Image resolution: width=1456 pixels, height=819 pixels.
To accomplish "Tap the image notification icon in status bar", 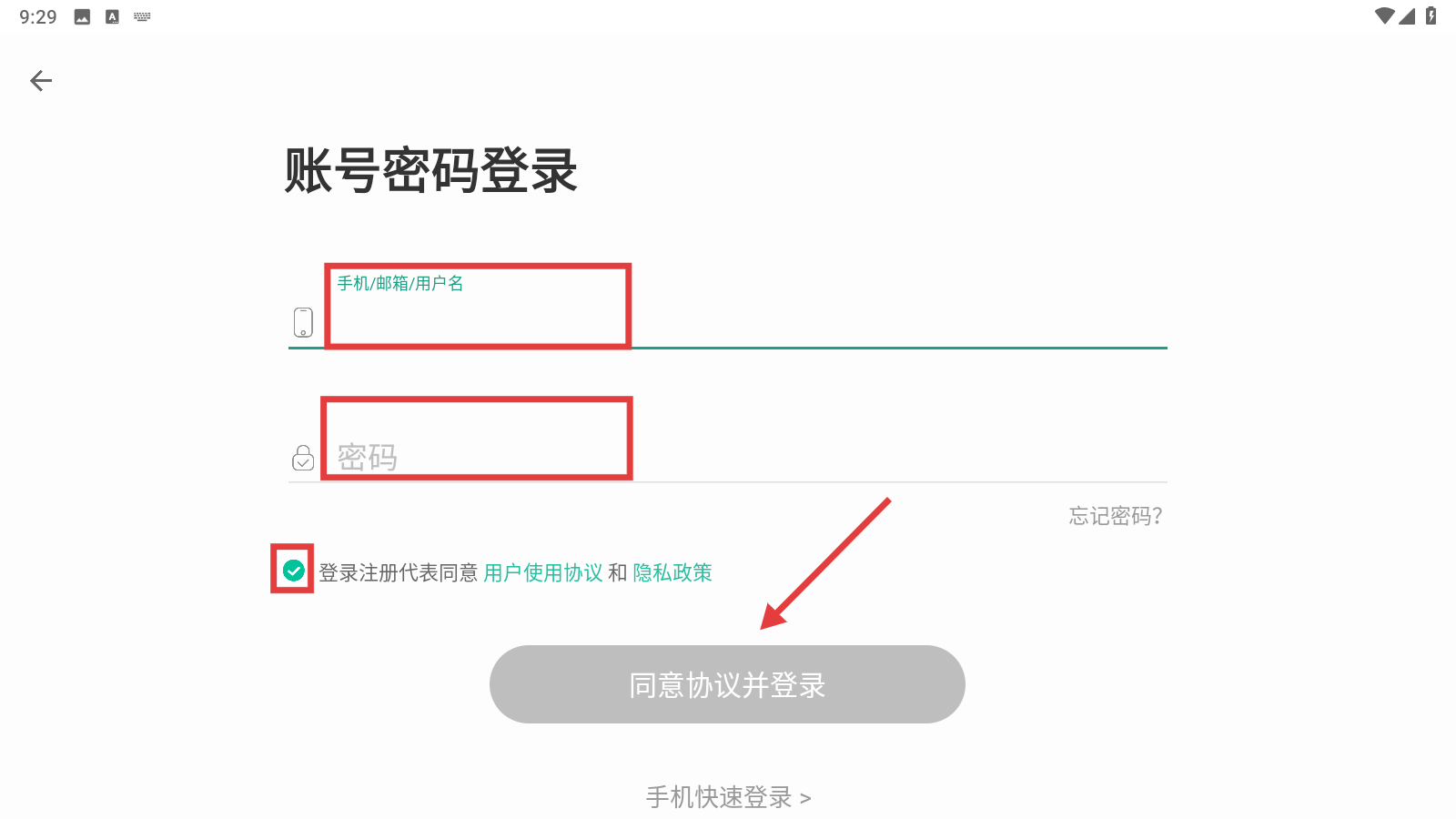I will 82,16.
